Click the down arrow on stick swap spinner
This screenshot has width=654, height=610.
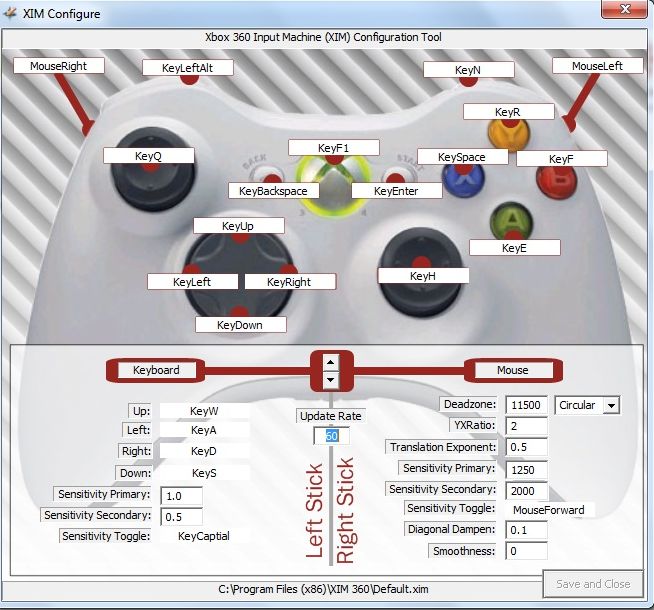(331, 380)
